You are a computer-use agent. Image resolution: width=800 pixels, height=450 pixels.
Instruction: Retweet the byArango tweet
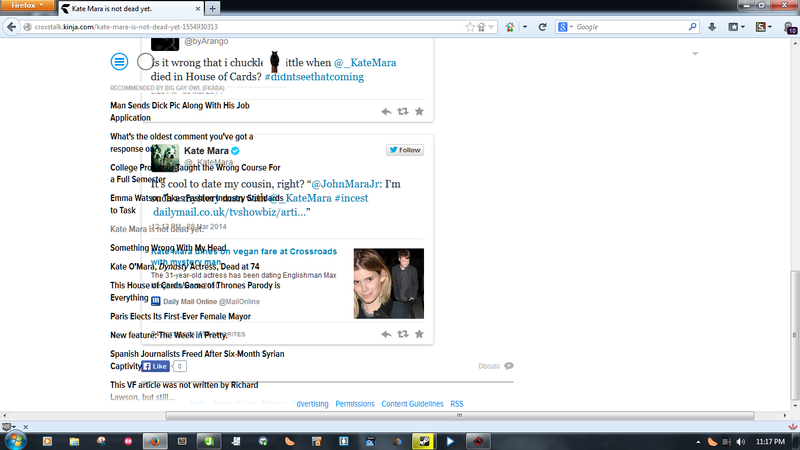click(x=403, y=111)
